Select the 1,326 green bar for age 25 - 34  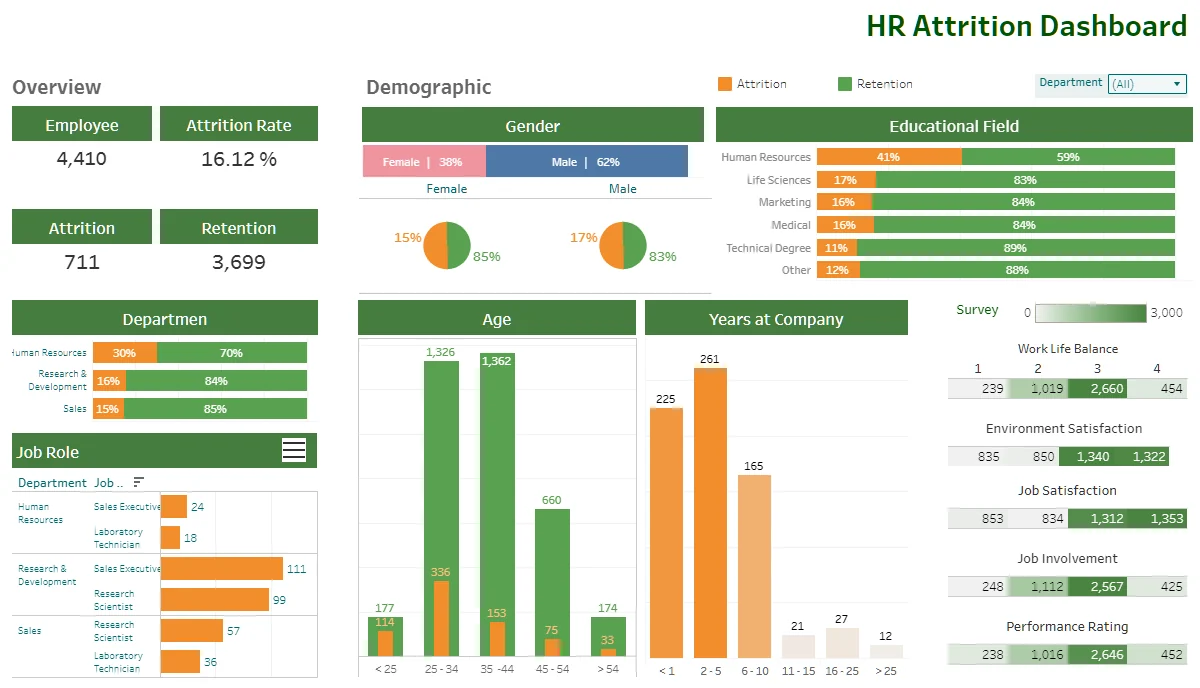[x=441, y=470]
